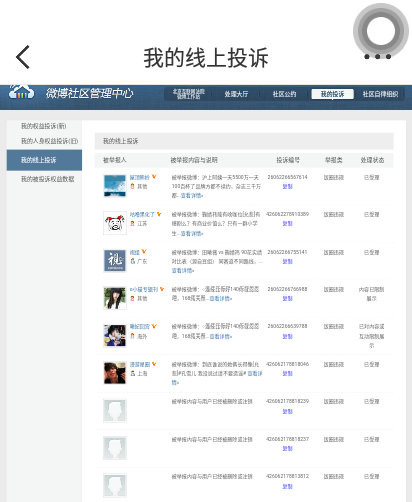This screenshot has height=502, width=412.
Task: Click the 投诉编号 column header
Action: pyautogui.click(x=288, y=160)
